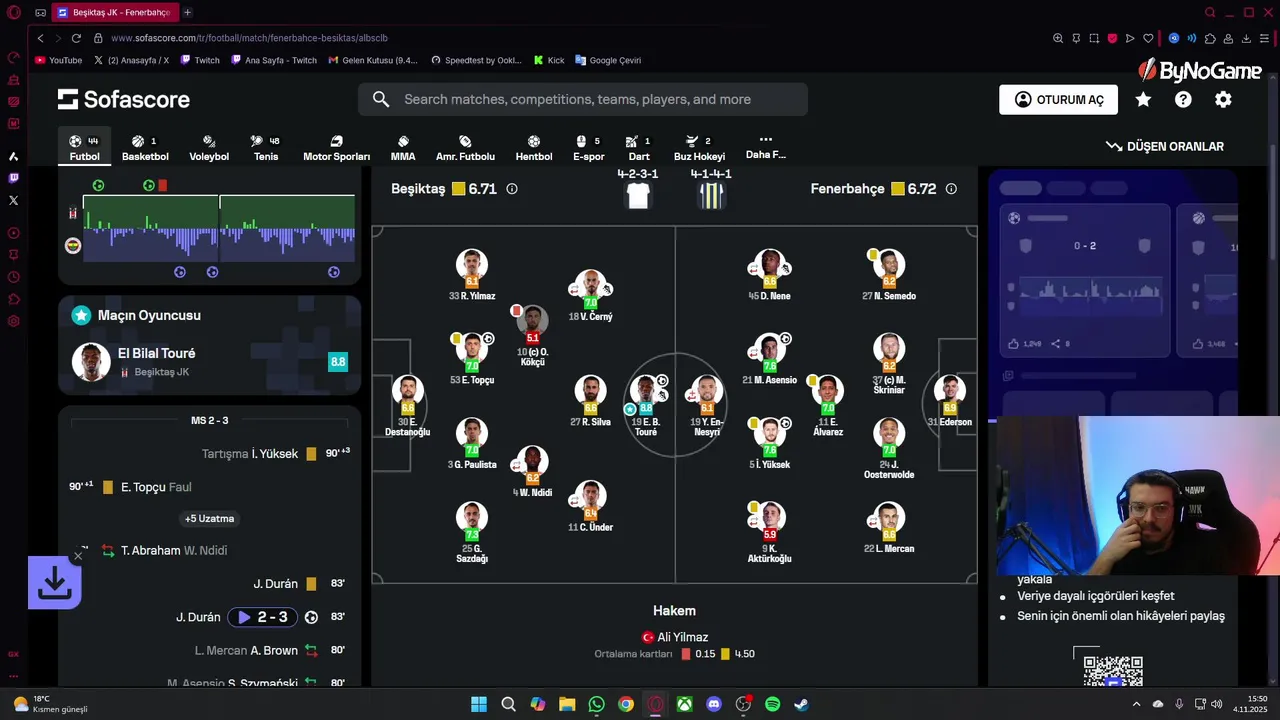Viewport: 1280px width, 720px height.
Task: Expand the Daha Fazla sports menu
Action: [766, 147]
